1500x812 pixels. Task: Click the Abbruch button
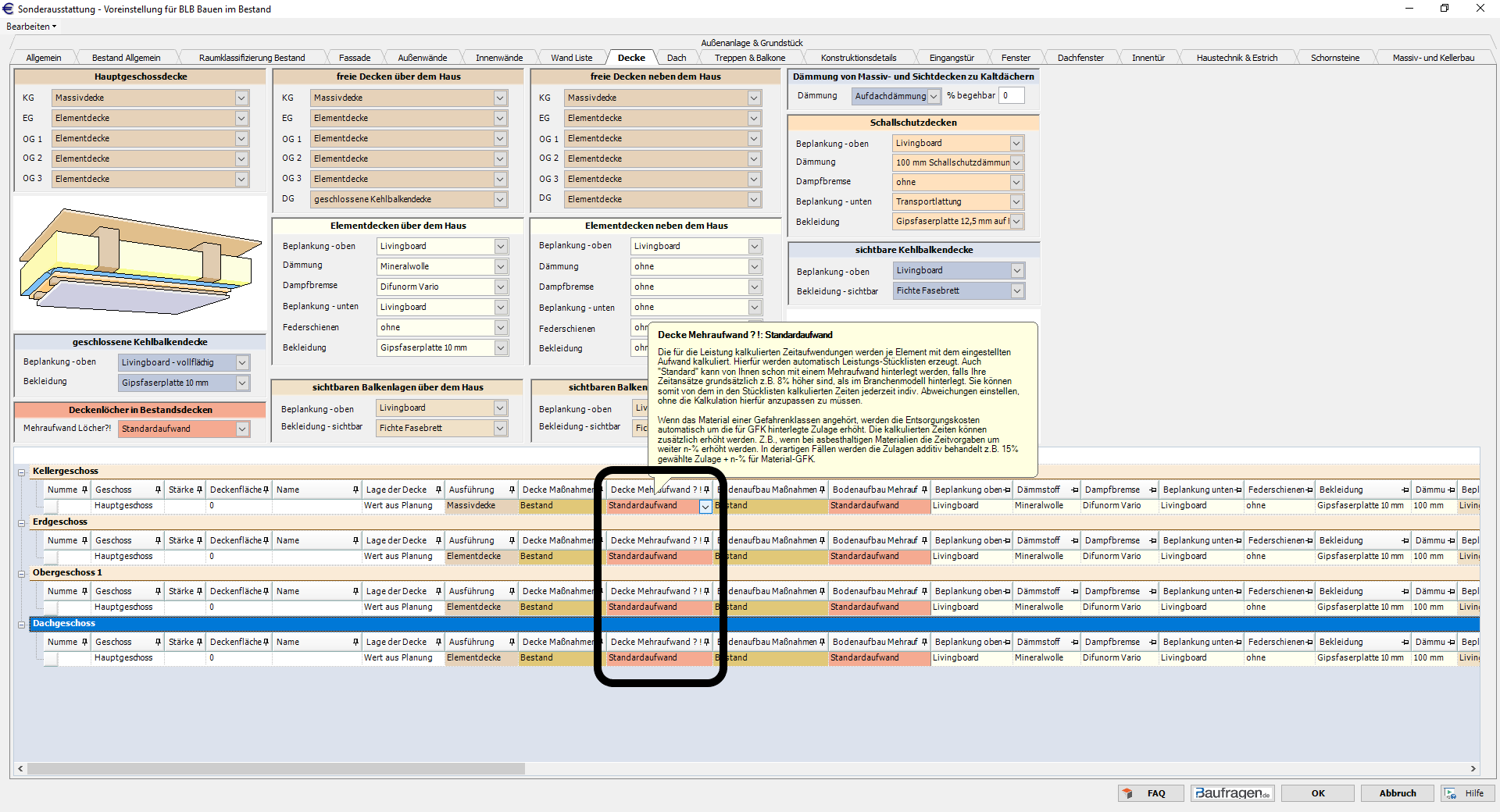(x=1397, y=793)
